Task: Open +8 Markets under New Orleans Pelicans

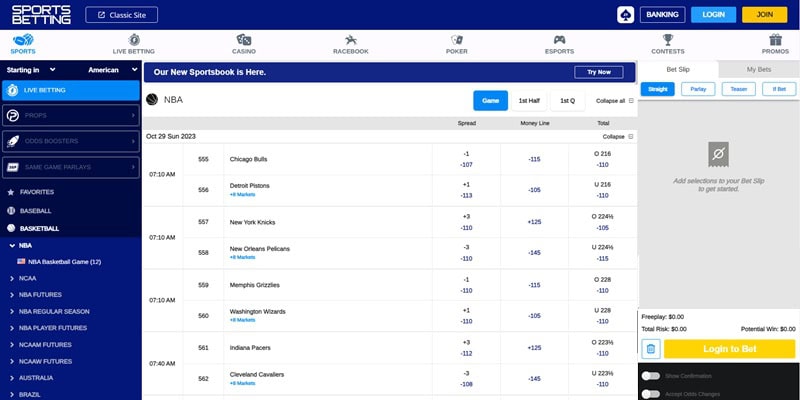Action: (x=242, y=257)
